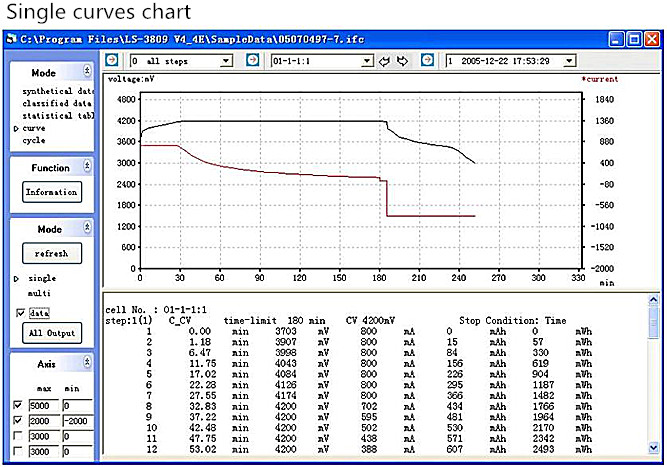Select the cycle mode item
The image size is (667, 467).
pyautogui.click(x=34, y=140)
